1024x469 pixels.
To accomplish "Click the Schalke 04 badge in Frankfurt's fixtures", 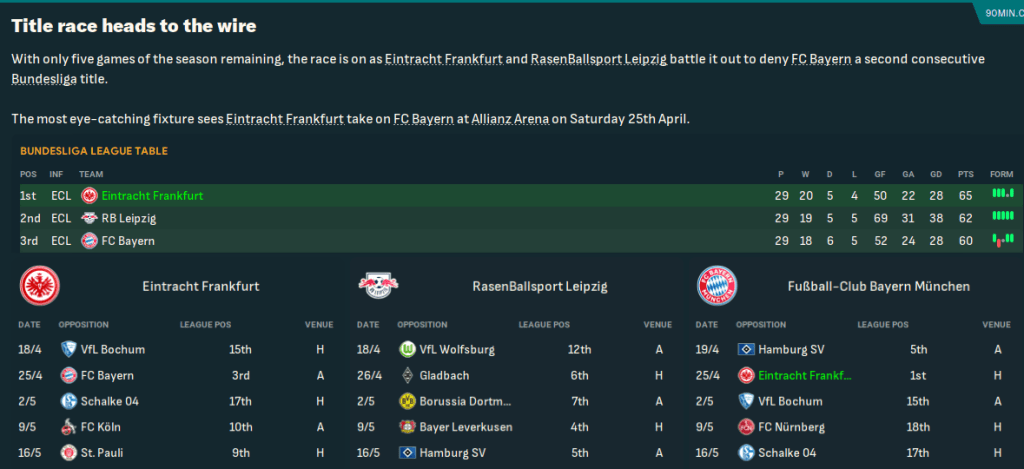I will click(x=69, y=400).
